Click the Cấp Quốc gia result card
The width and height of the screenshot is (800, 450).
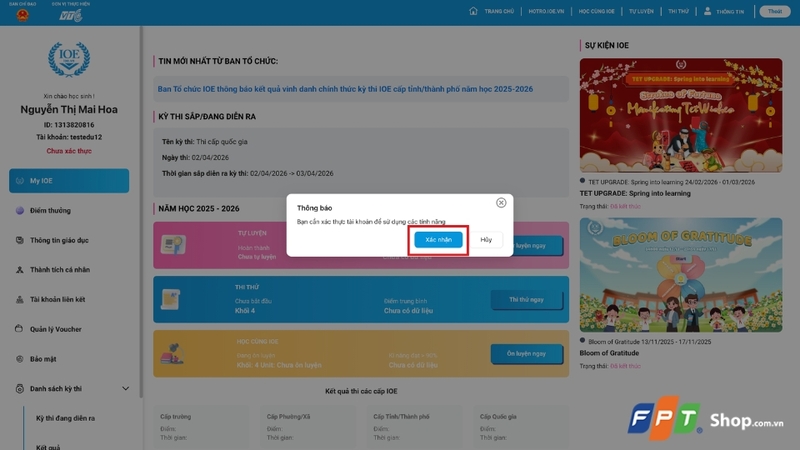(x=521, y=428)
